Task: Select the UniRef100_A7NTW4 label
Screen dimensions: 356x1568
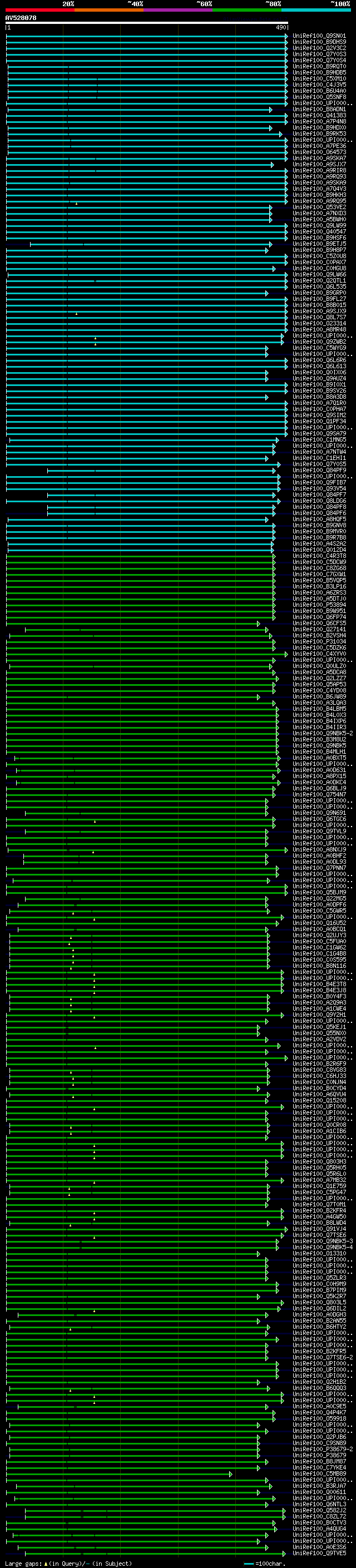Action: tap(319, 452)
